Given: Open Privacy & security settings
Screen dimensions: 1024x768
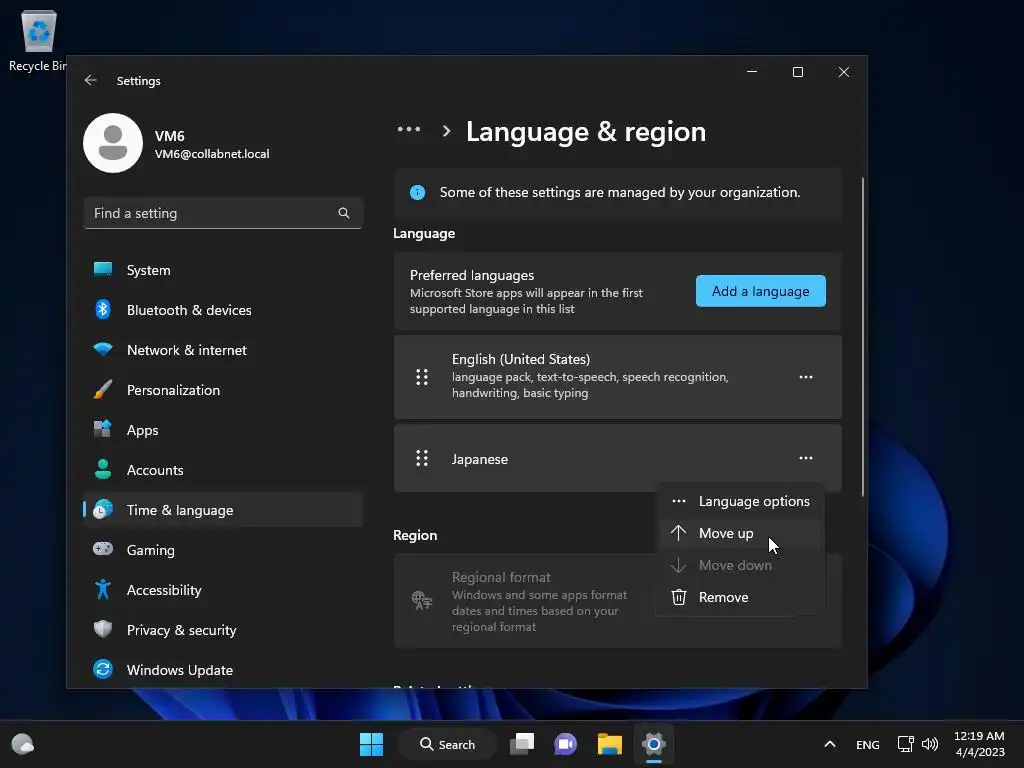Looking at the screenshot, I should 223,630.
